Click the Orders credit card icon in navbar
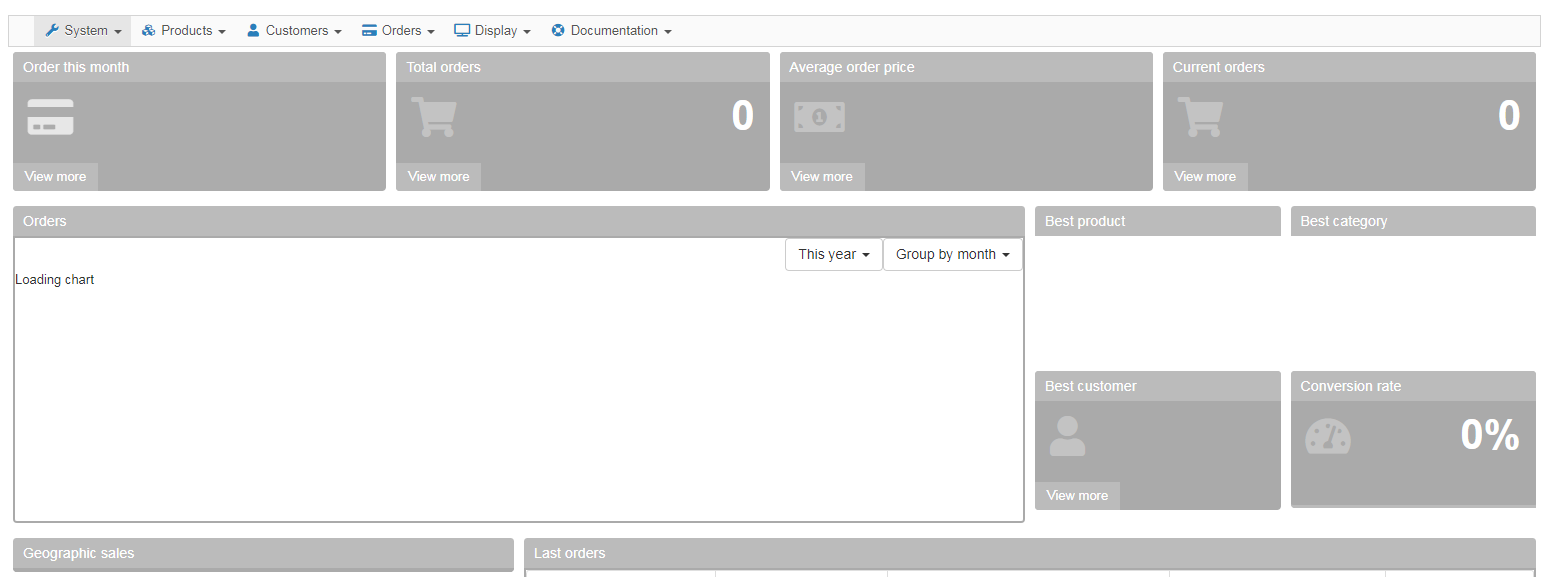 point(369,31)
